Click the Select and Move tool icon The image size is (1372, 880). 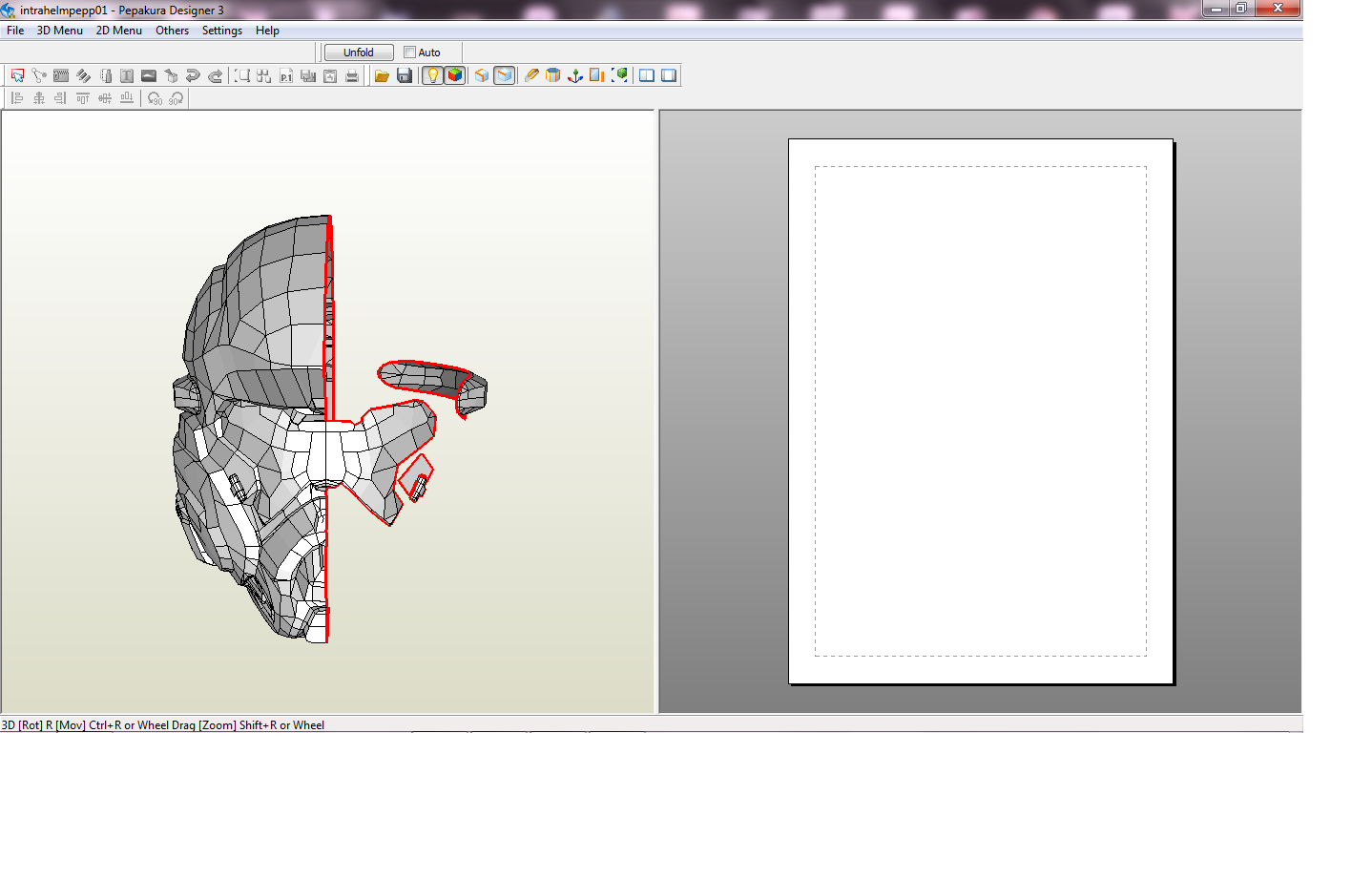pyautogui.click(x=17, y=75)
